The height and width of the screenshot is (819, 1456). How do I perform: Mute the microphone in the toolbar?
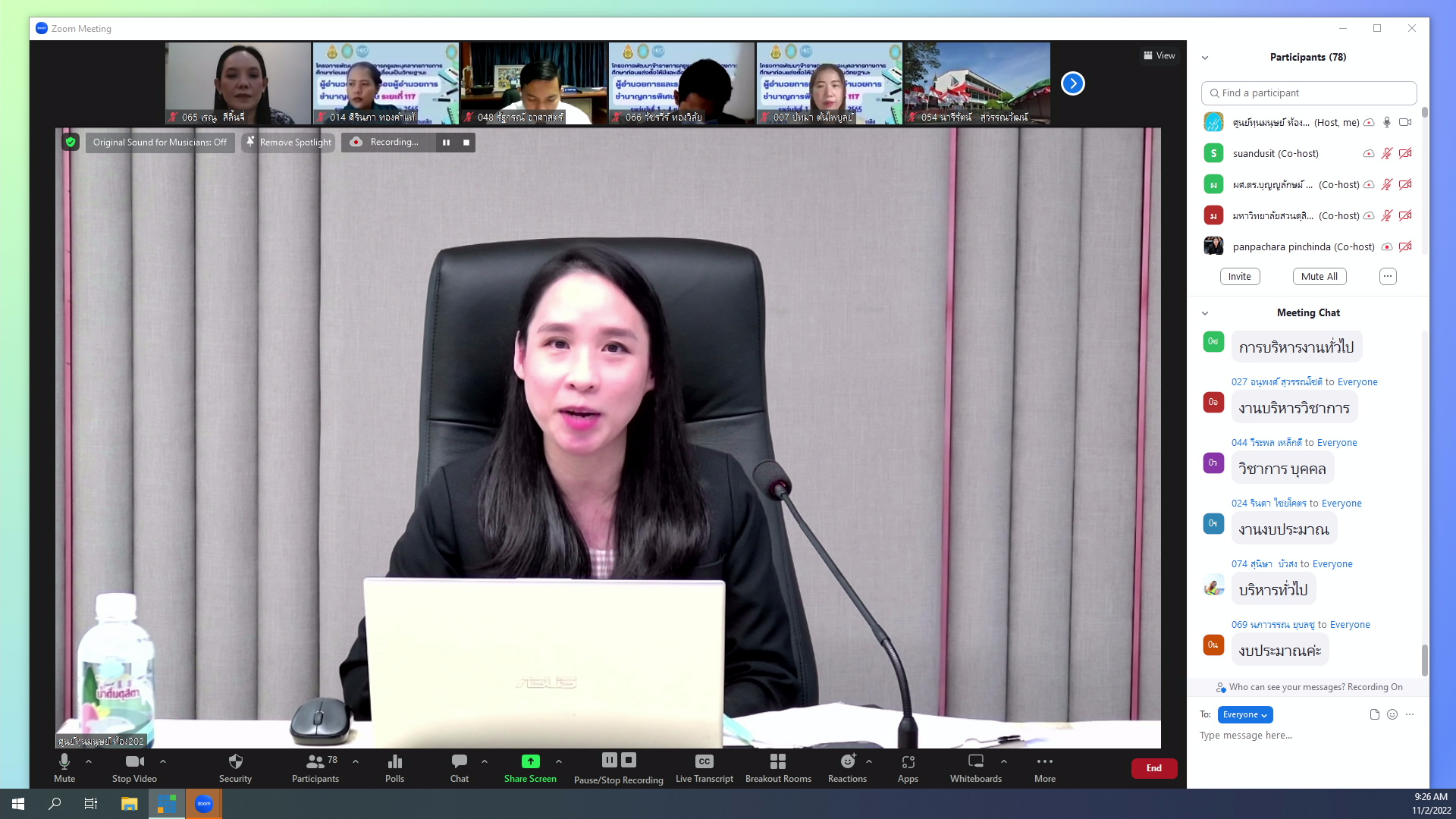[64, 767]
